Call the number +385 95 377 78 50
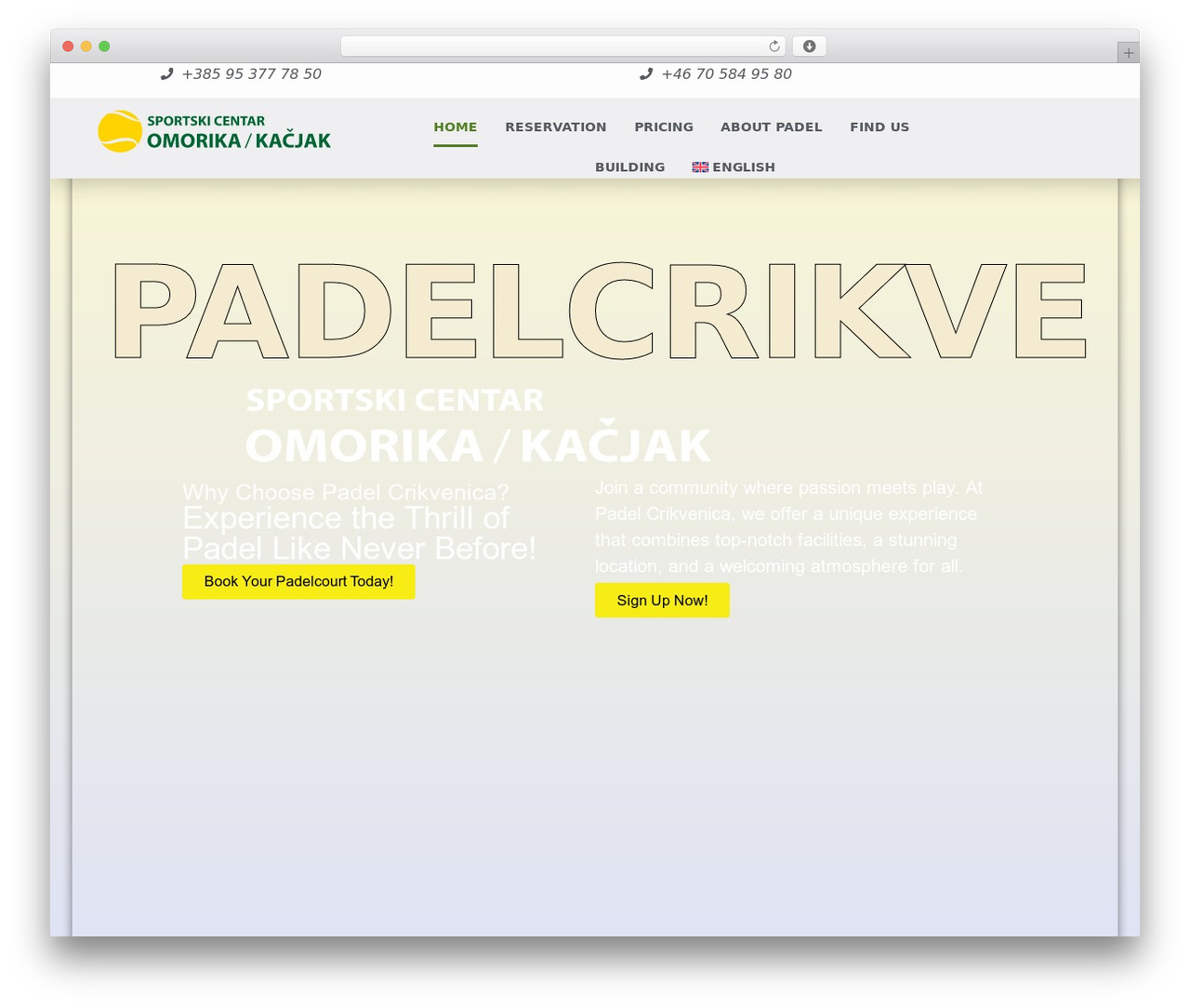Viewport: 1190px width, 1008px height. (252, 73)
